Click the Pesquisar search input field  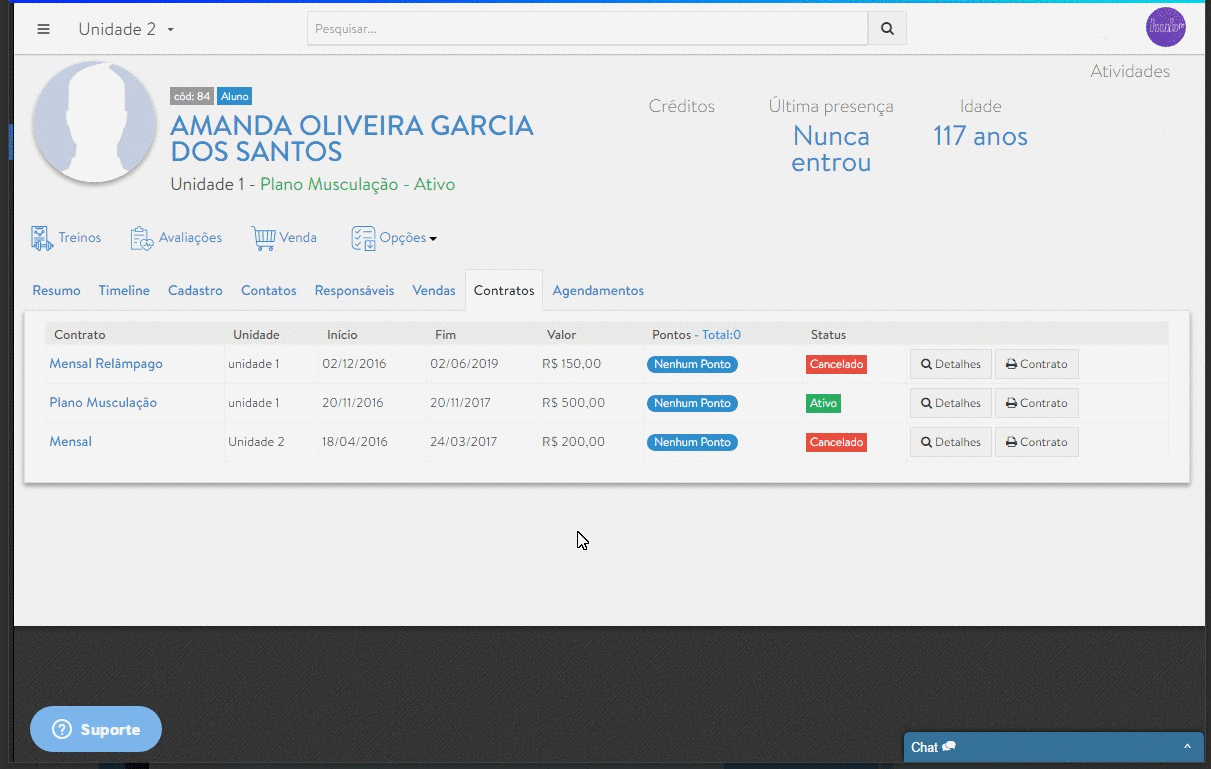[x=587, y=28]
